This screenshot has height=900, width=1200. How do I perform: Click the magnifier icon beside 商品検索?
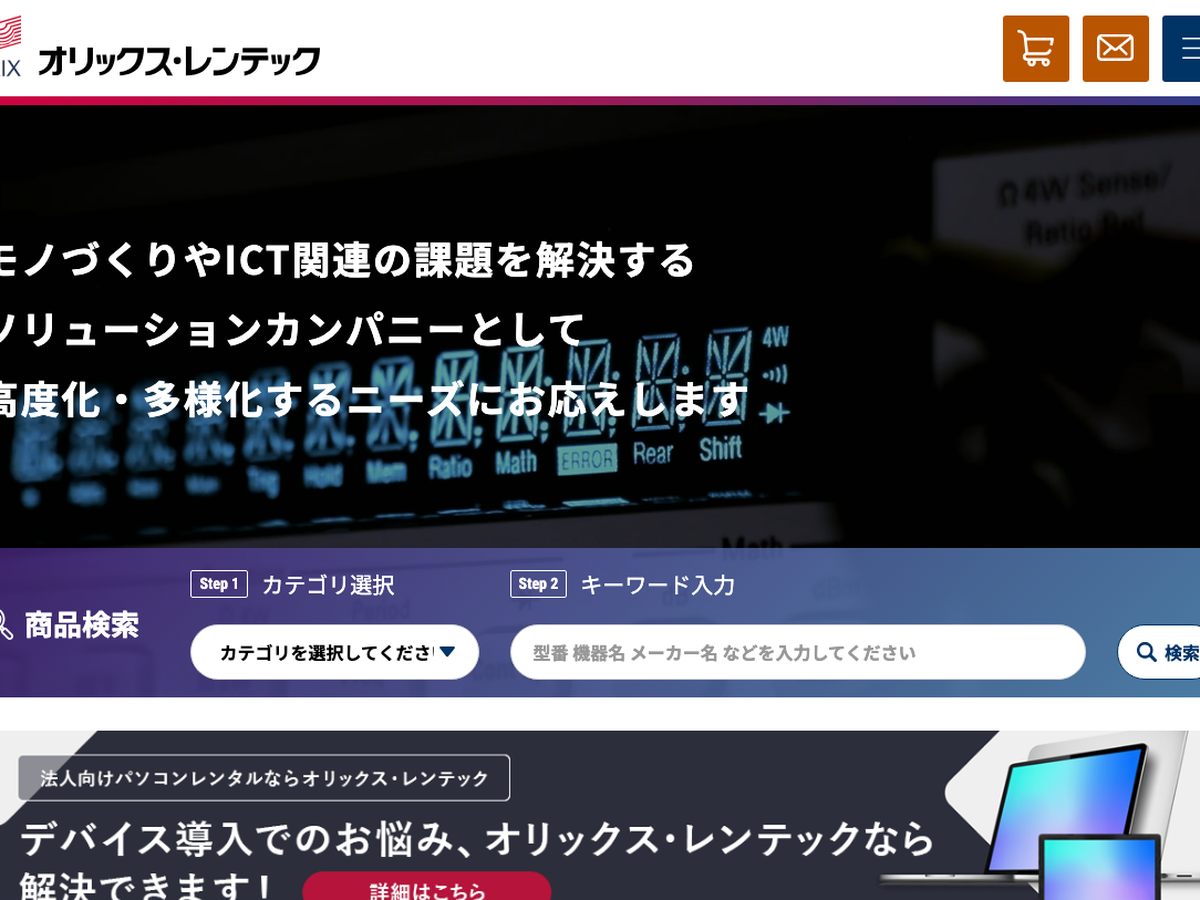(6, 625)
